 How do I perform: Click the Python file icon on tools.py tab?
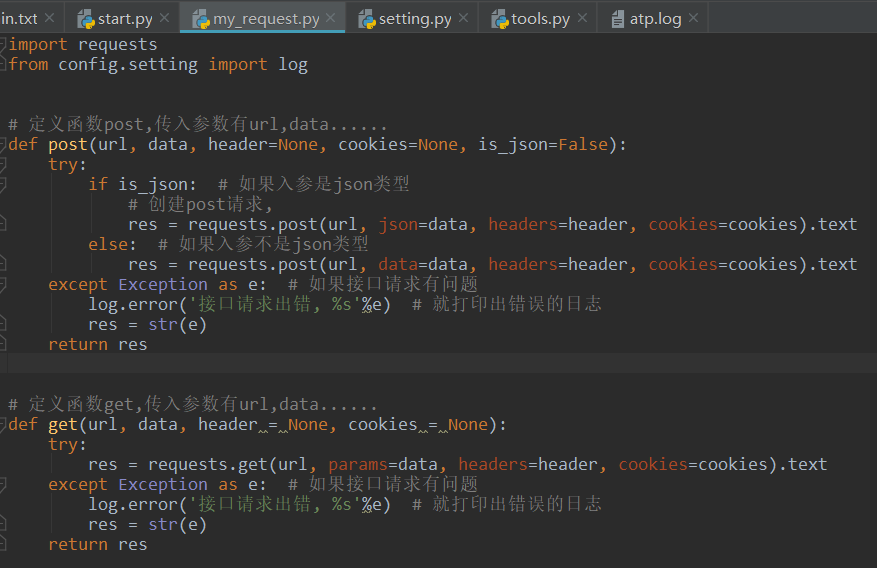[x=499, y=20]
